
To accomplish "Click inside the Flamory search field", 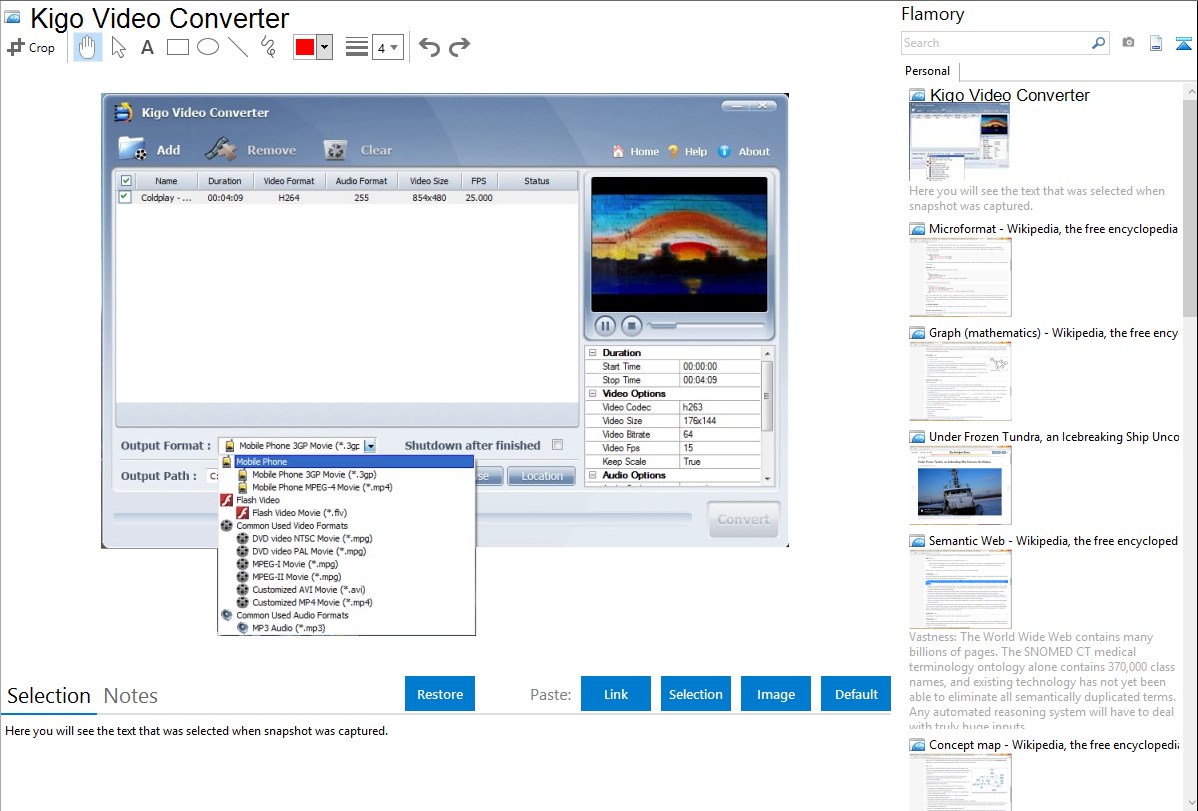I will [995, 43].
